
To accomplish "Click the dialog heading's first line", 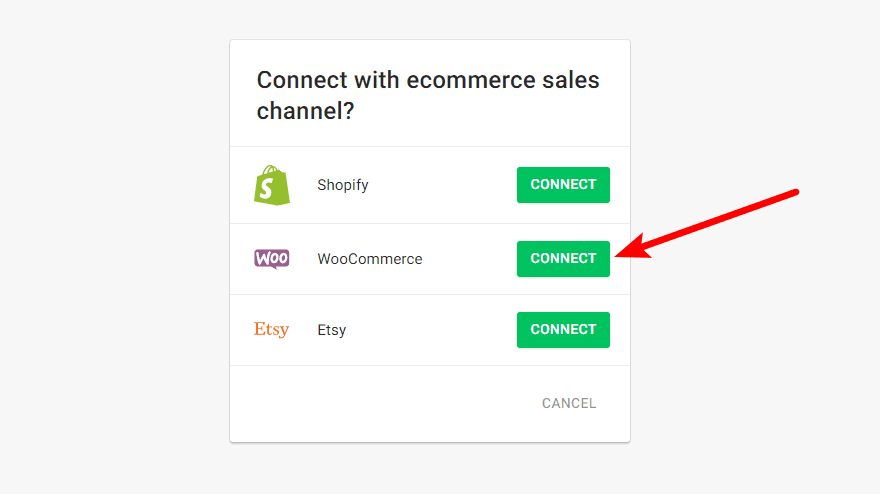I will 428,80.
